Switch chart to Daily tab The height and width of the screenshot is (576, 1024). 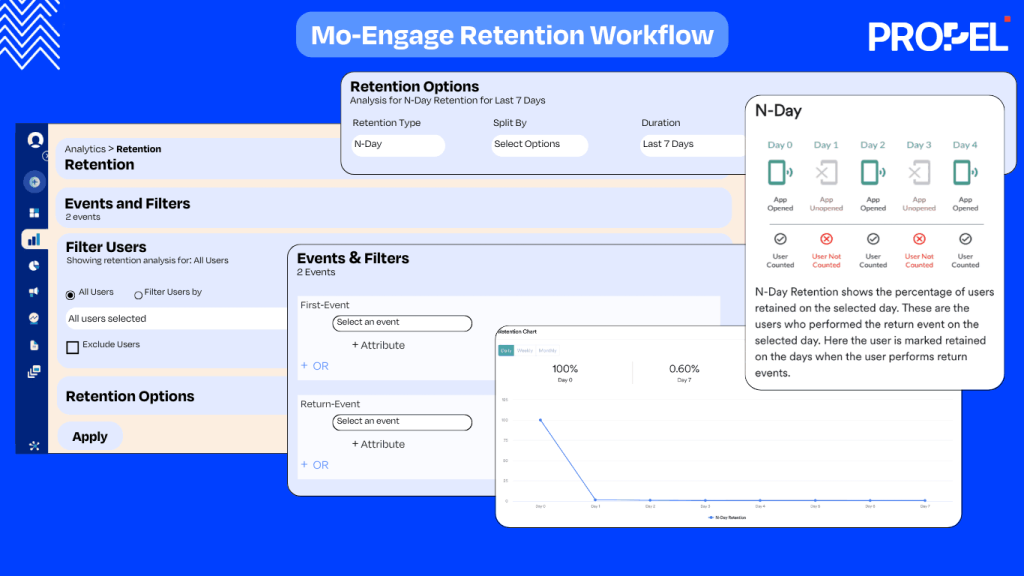[x=506, y=351]
